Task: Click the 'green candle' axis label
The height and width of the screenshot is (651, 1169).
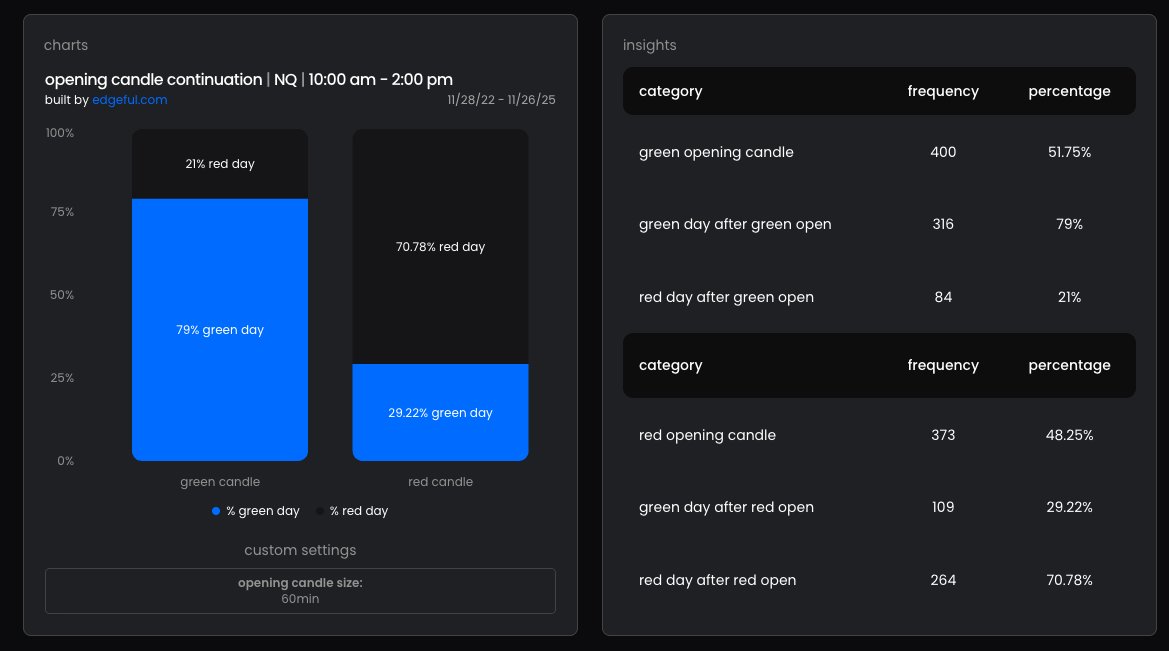Action: (x=220, y=482)
